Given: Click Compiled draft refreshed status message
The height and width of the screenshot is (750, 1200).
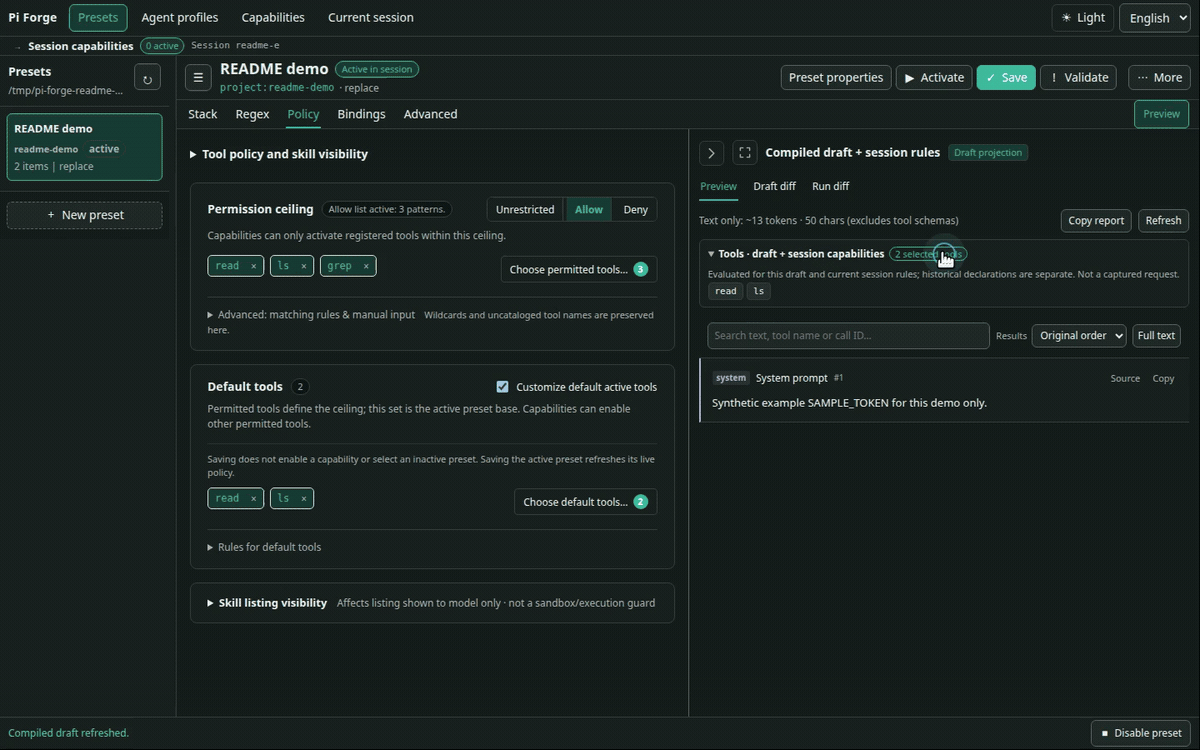Looking at the screenshot, I should coord(69,733).
